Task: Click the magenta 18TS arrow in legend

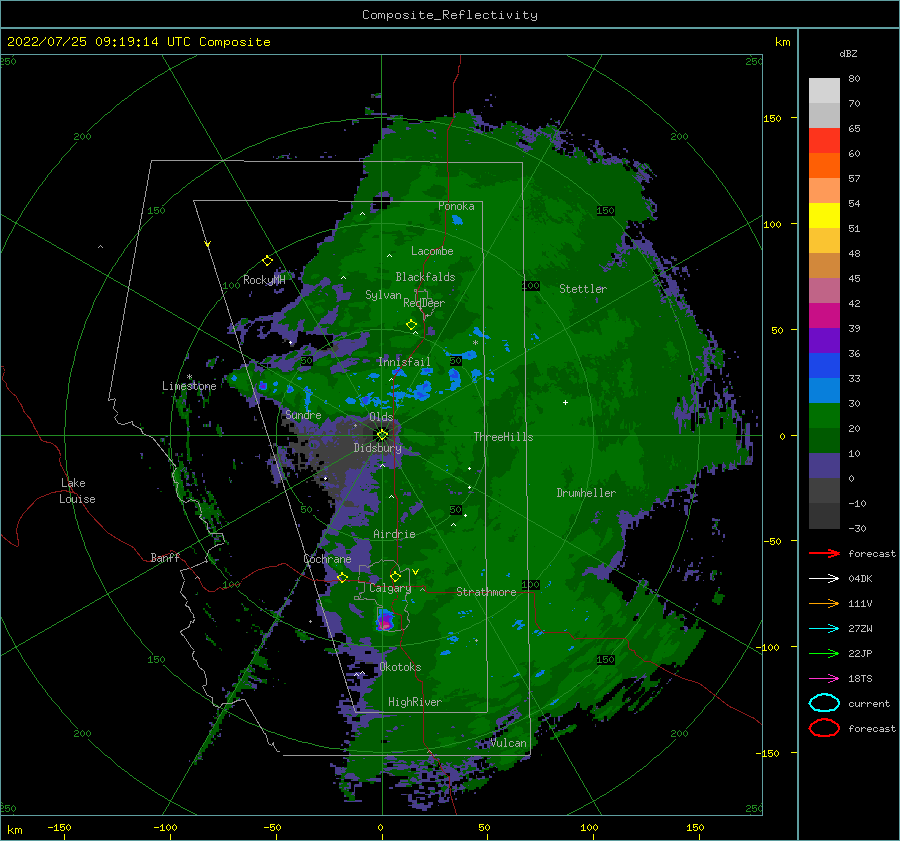Action: coord(824,678)
